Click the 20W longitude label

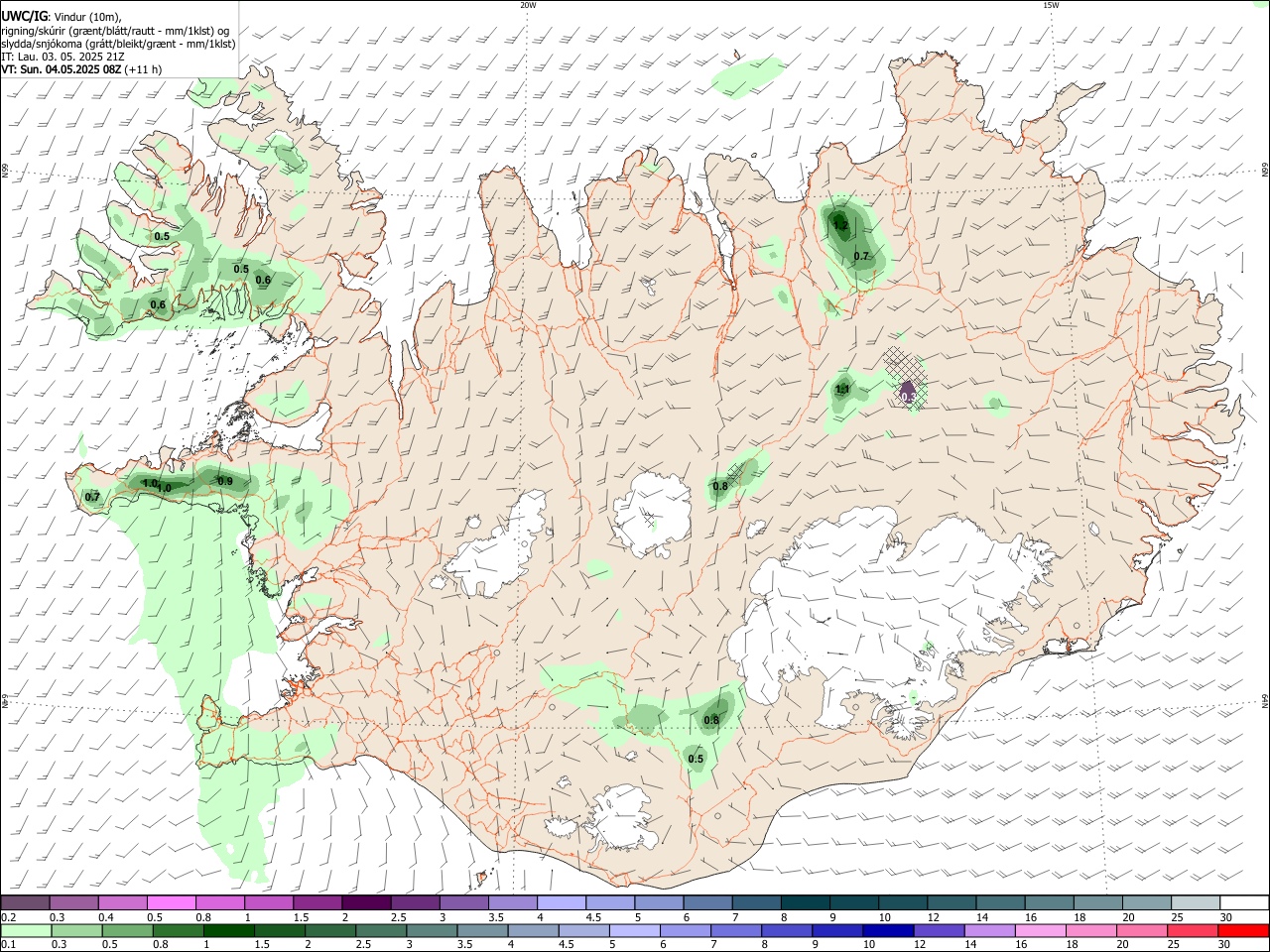pyautogui.click(x=528, y=5)
